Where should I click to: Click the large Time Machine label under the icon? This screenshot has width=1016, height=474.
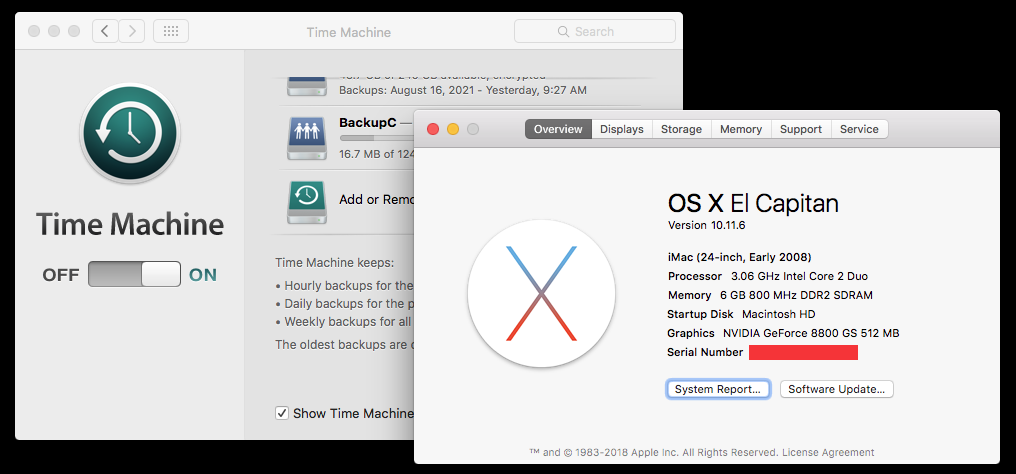pyautogui.click(x=130, y=225)
